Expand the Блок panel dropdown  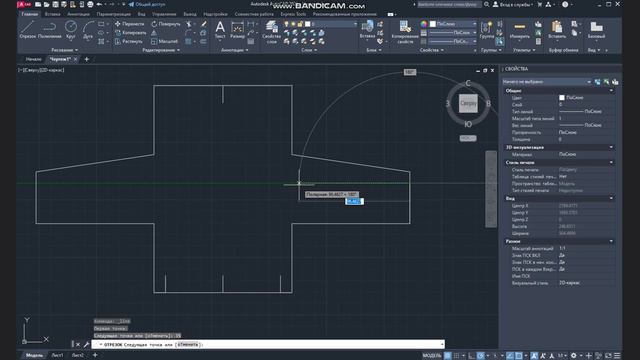click(373, 50)
